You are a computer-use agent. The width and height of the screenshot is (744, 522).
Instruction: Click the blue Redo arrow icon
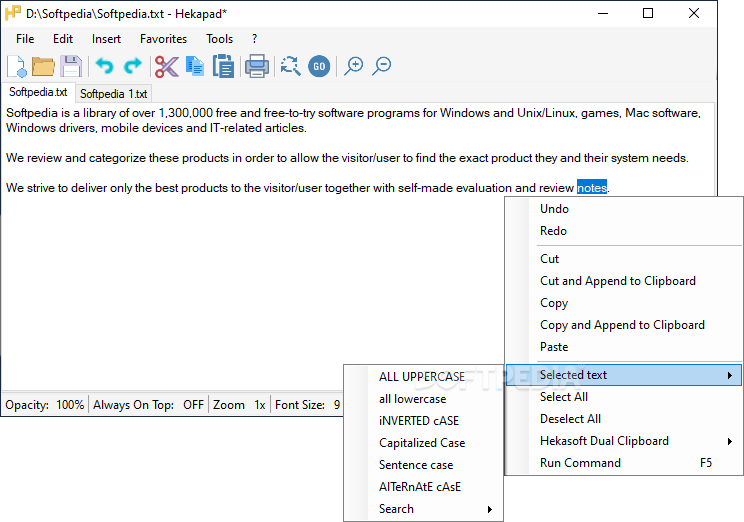click(x=132, y=66)
